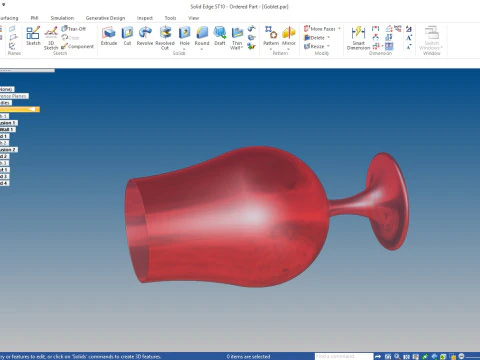480x360 pixels.
Task: Expand the Mirror dropdown arrow
Action: click(x=289, y=49)
